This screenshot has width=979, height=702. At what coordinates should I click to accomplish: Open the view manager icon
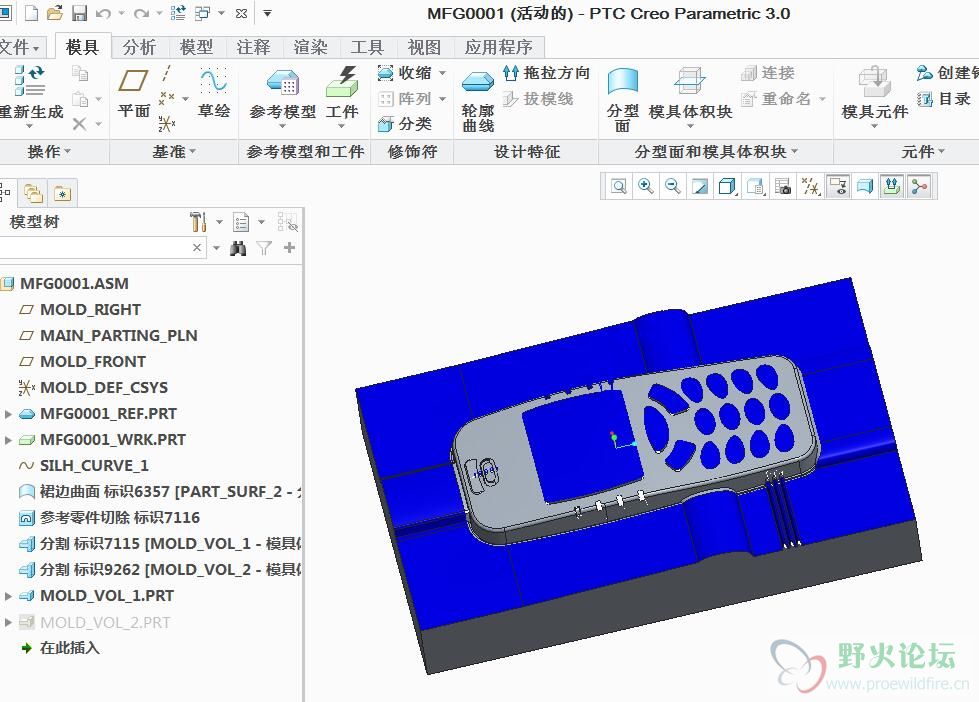click(783, 186)
